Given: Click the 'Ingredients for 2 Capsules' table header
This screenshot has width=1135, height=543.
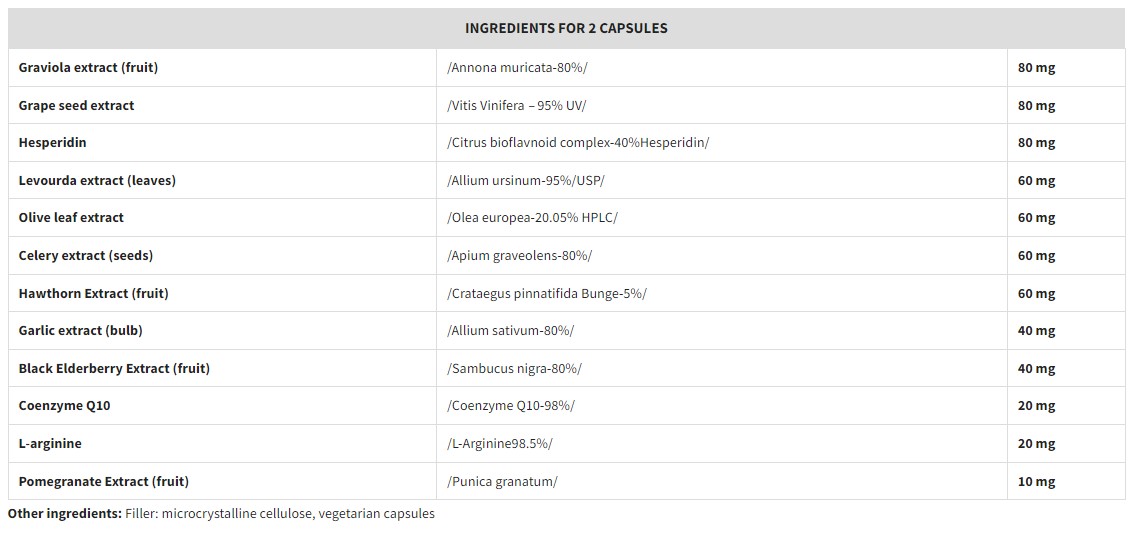Looking at the screenshot, I should (566, 28).
